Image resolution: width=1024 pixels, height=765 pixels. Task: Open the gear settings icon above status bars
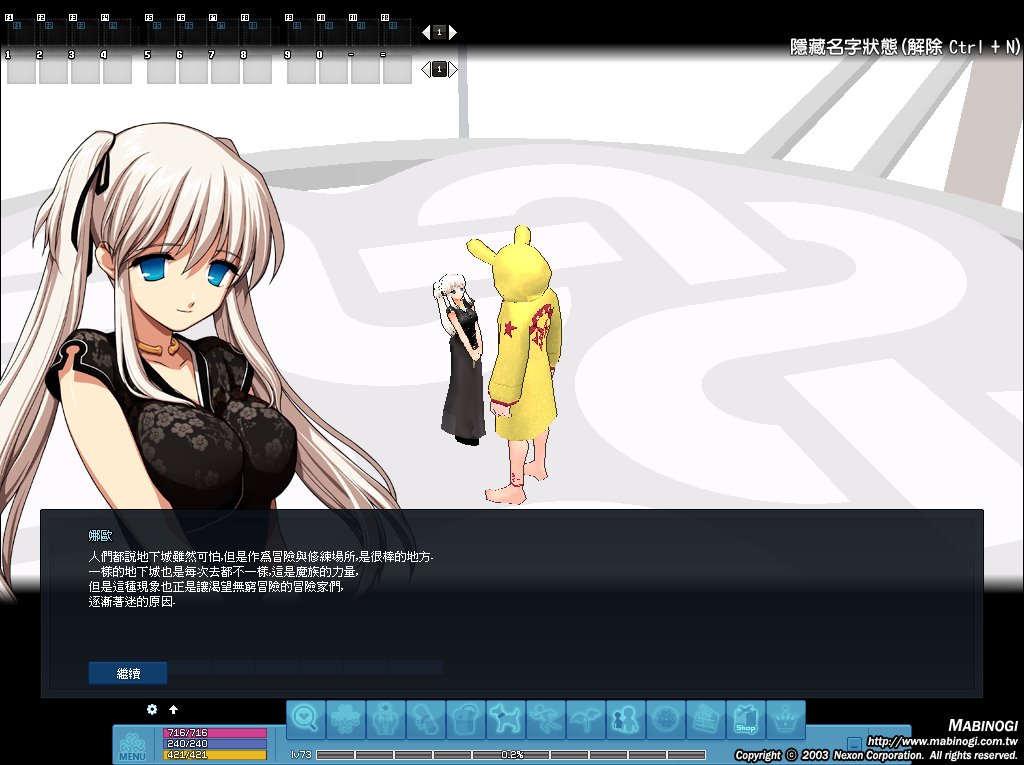[x=152, y=709]
